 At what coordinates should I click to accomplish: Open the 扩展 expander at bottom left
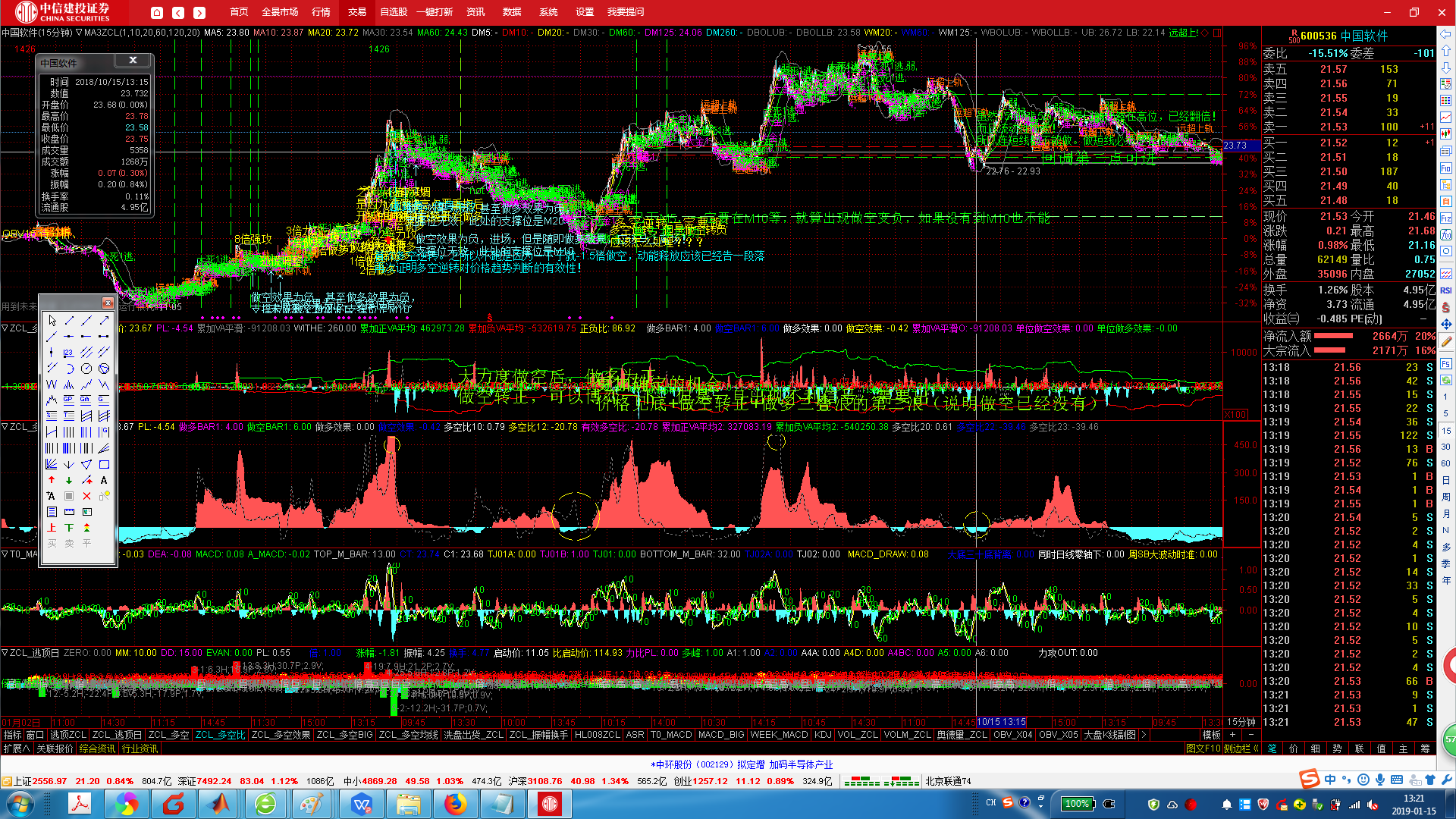click(x=16, y=748)
